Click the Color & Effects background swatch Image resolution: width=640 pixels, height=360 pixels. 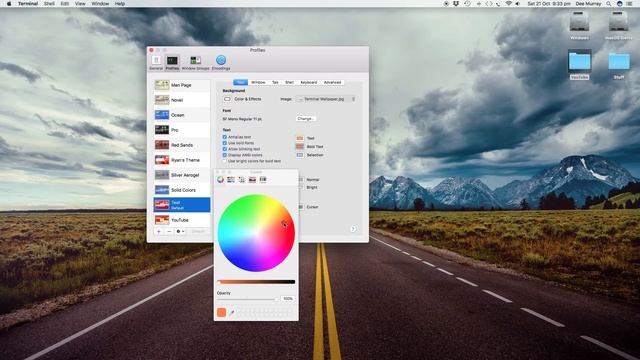(227, 99)
